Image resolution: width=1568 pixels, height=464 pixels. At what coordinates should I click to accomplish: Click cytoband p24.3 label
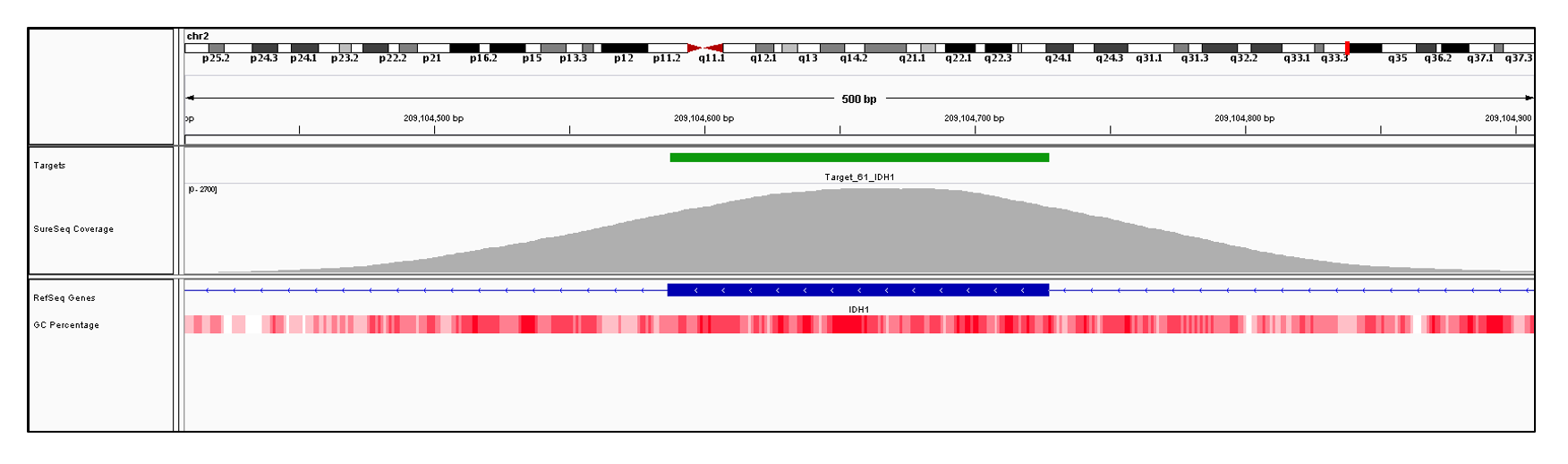point(264,58)
